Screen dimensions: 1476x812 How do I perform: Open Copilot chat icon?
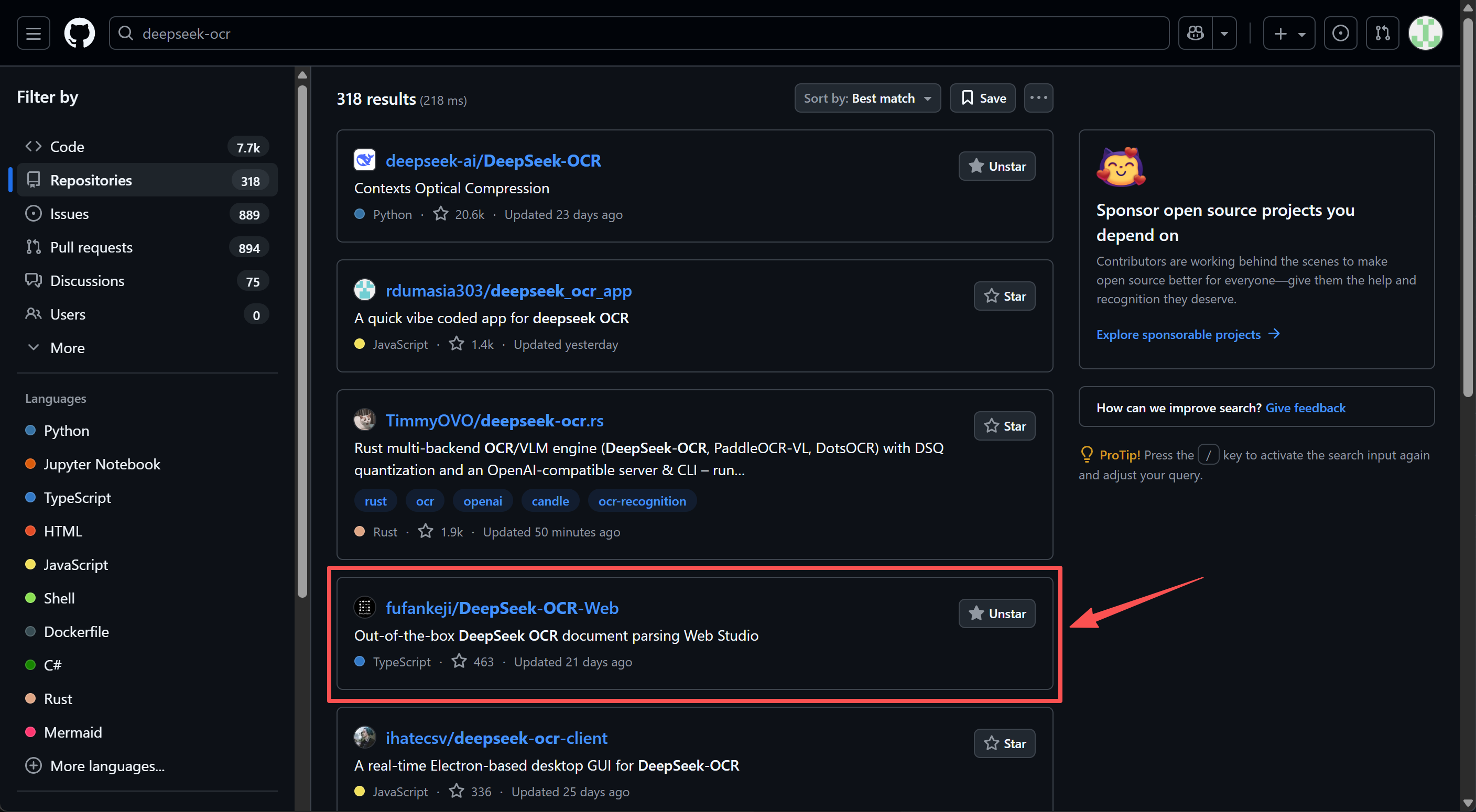(x=1195, y=33)
